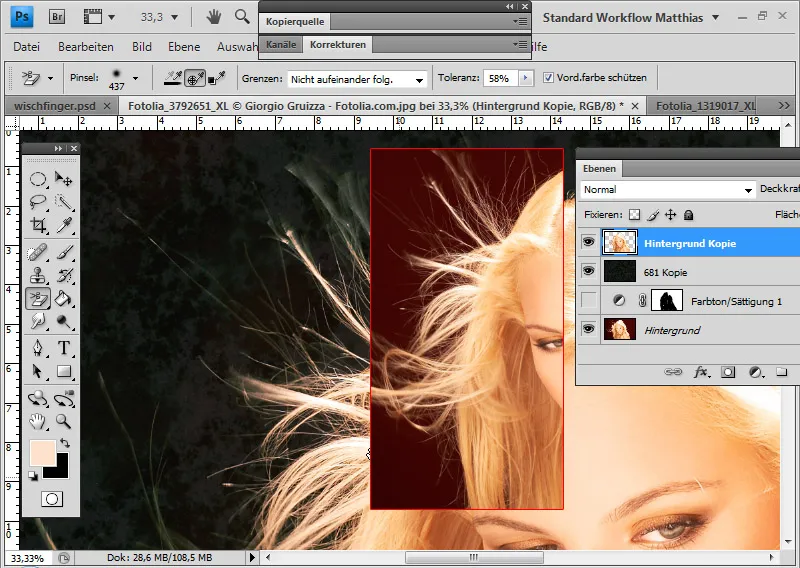The width and height of the screenshot is (800, 568).
Task: Hide the 681 Kopie layer
Action: point(588,270)
